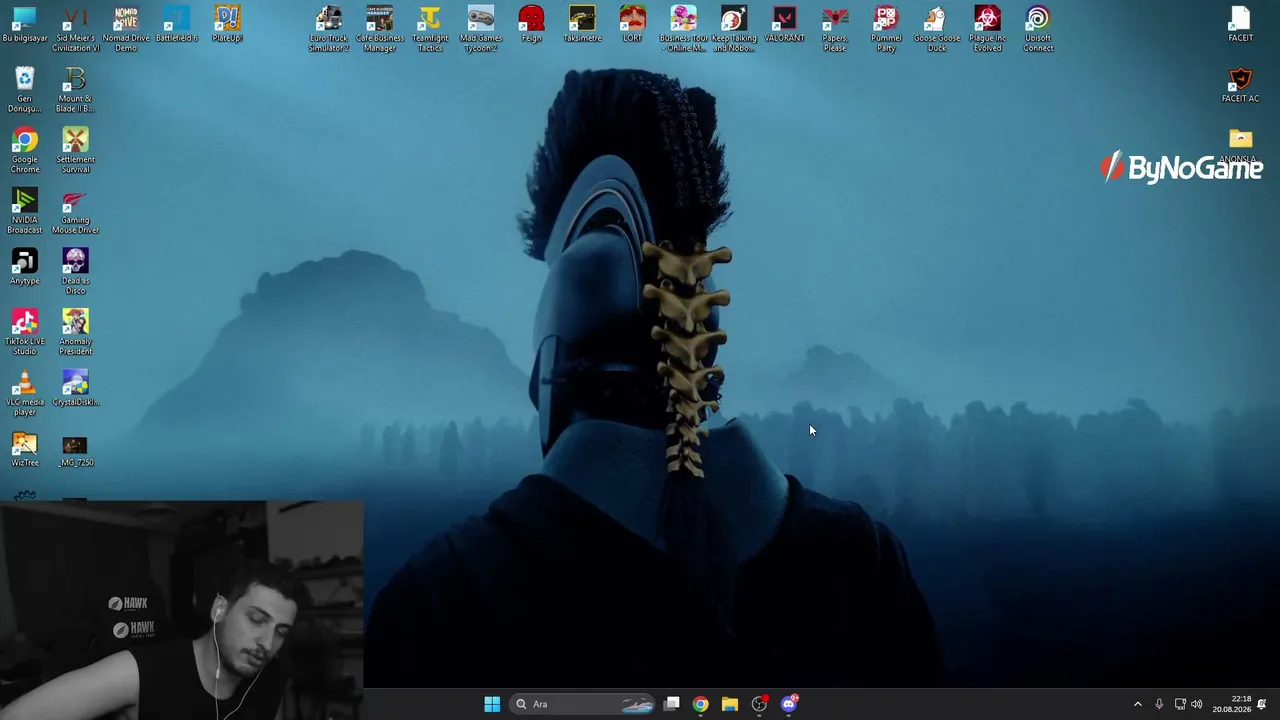Open the Bu bilgisayar desktop icon
This screenshot has height=720, width=1280.
pyautogui.click(x=25, y=25)
